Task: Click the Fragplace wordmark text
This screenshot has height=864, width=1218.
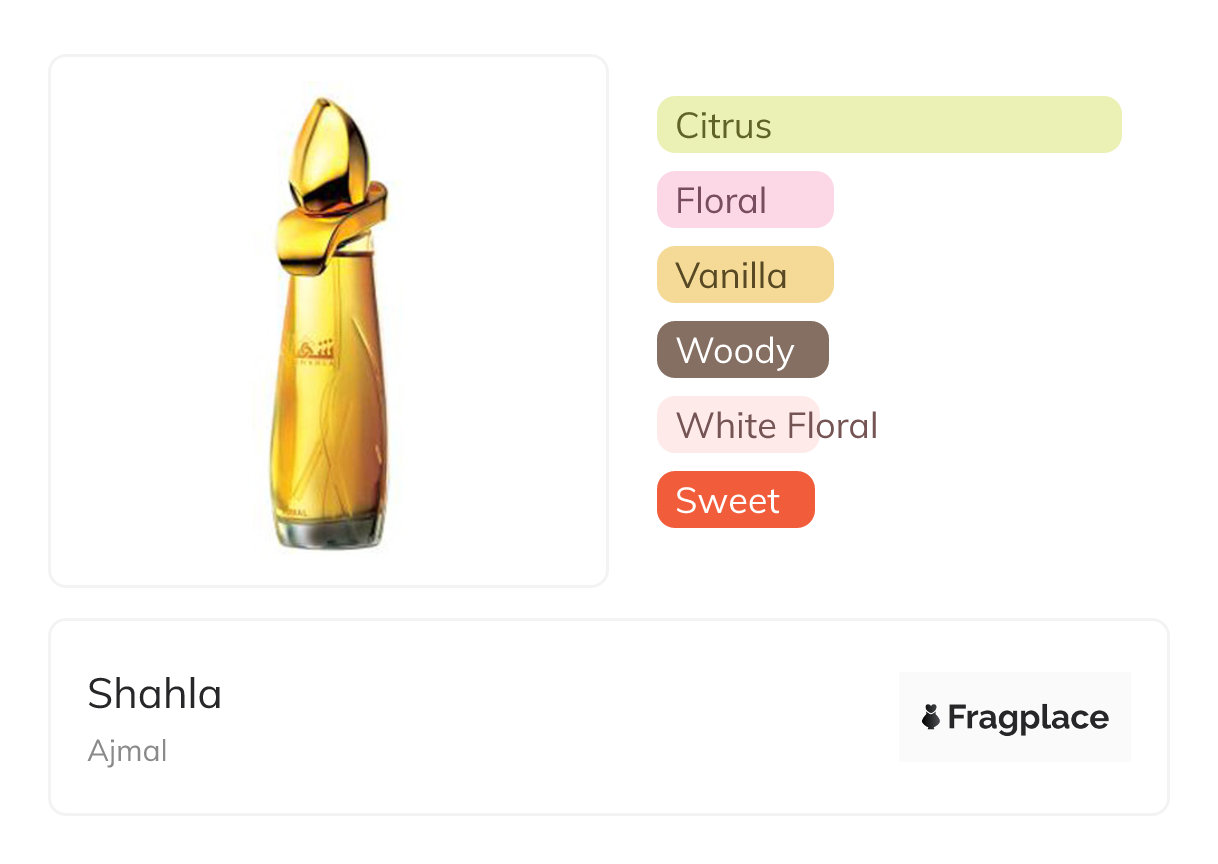Action: 1028,717
